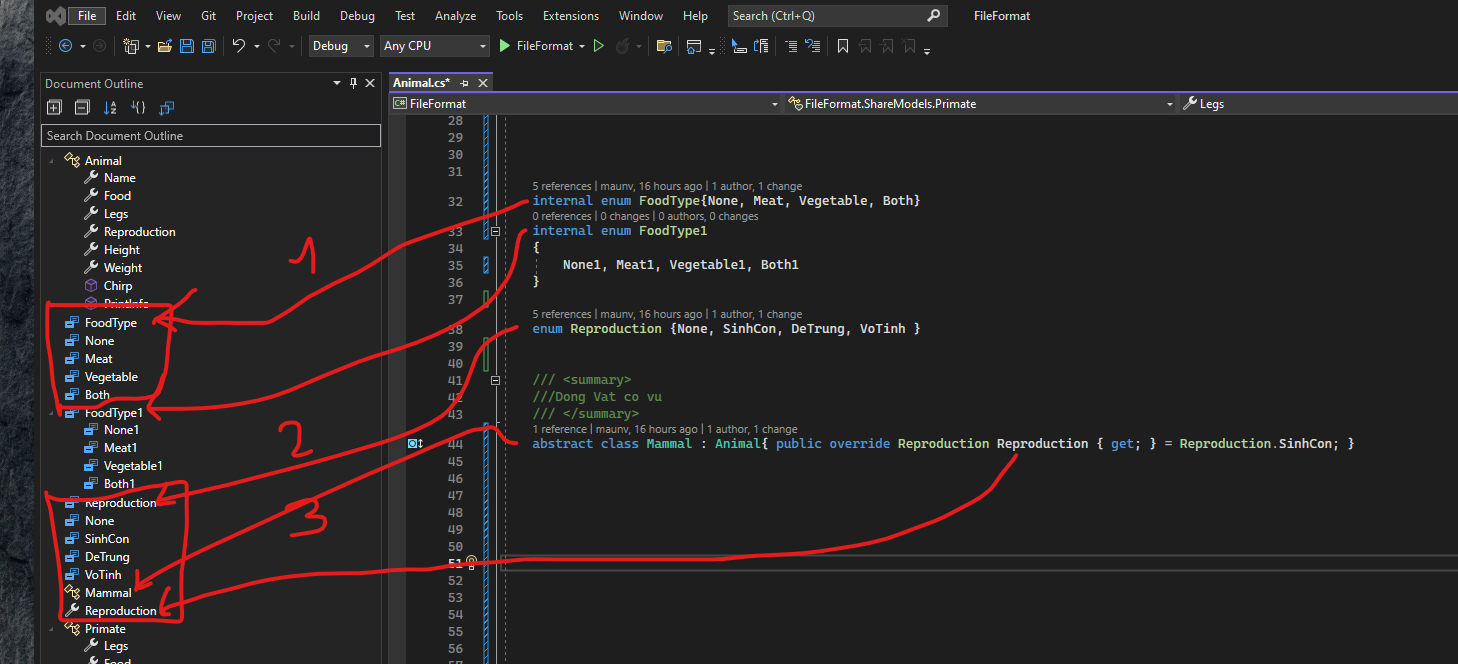Open the Debug configuration dropdown
Viewport: 1458px width, 664px height.
(x=342, y=46)
